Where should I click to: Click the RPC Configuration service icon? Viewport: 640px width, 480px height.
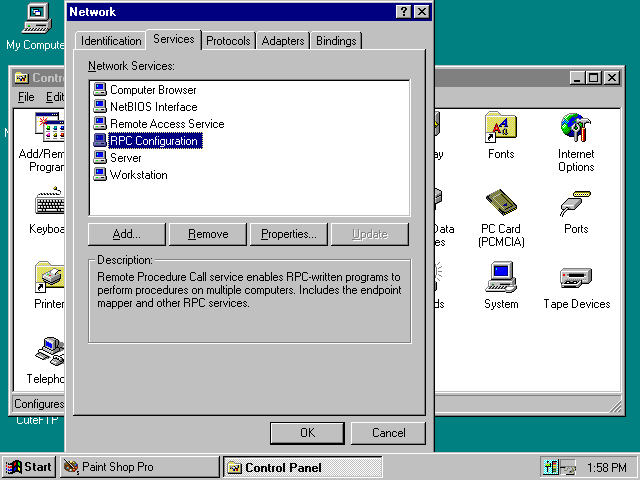(100, 140)
